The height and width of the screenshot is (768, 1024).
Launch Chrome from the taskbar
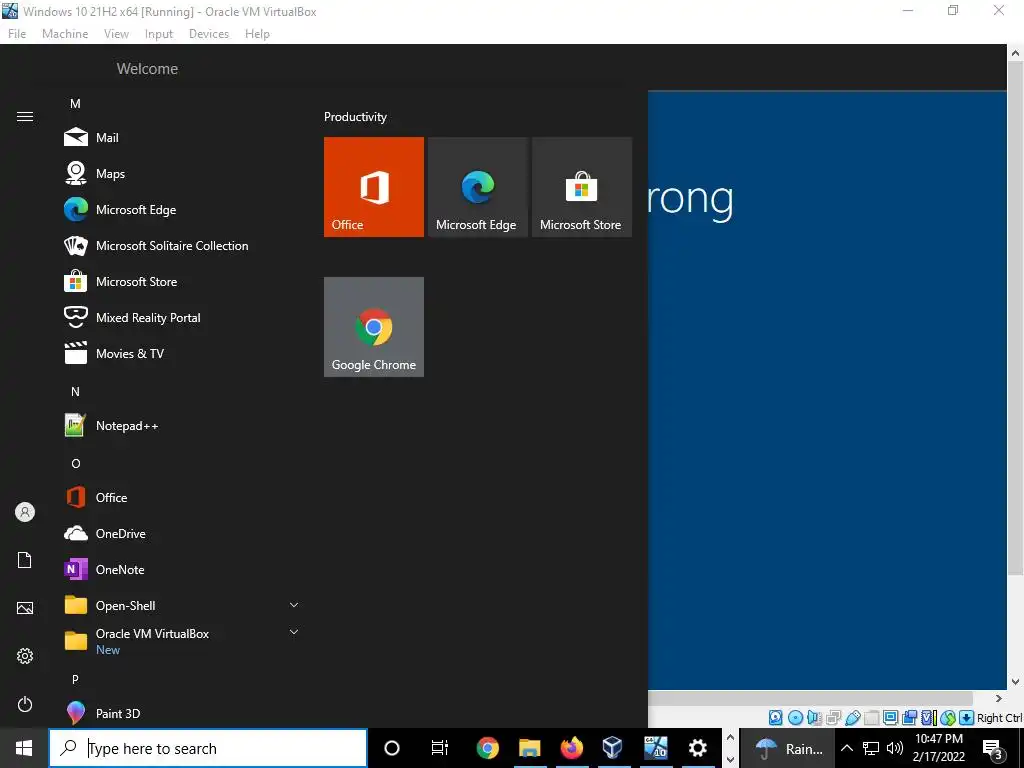coord(488,748)
